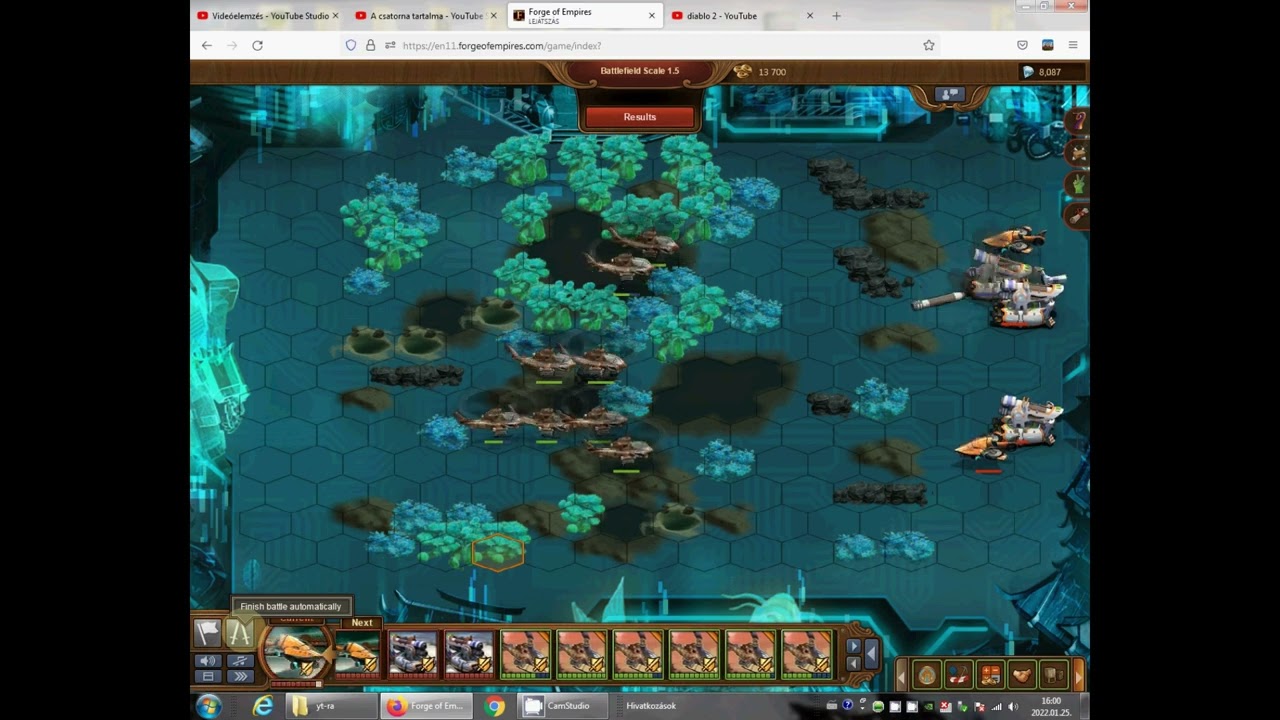The height and width of the screenshot is (720, 1280).
Task: Open the chat social icon
Action: click(949, 95)
